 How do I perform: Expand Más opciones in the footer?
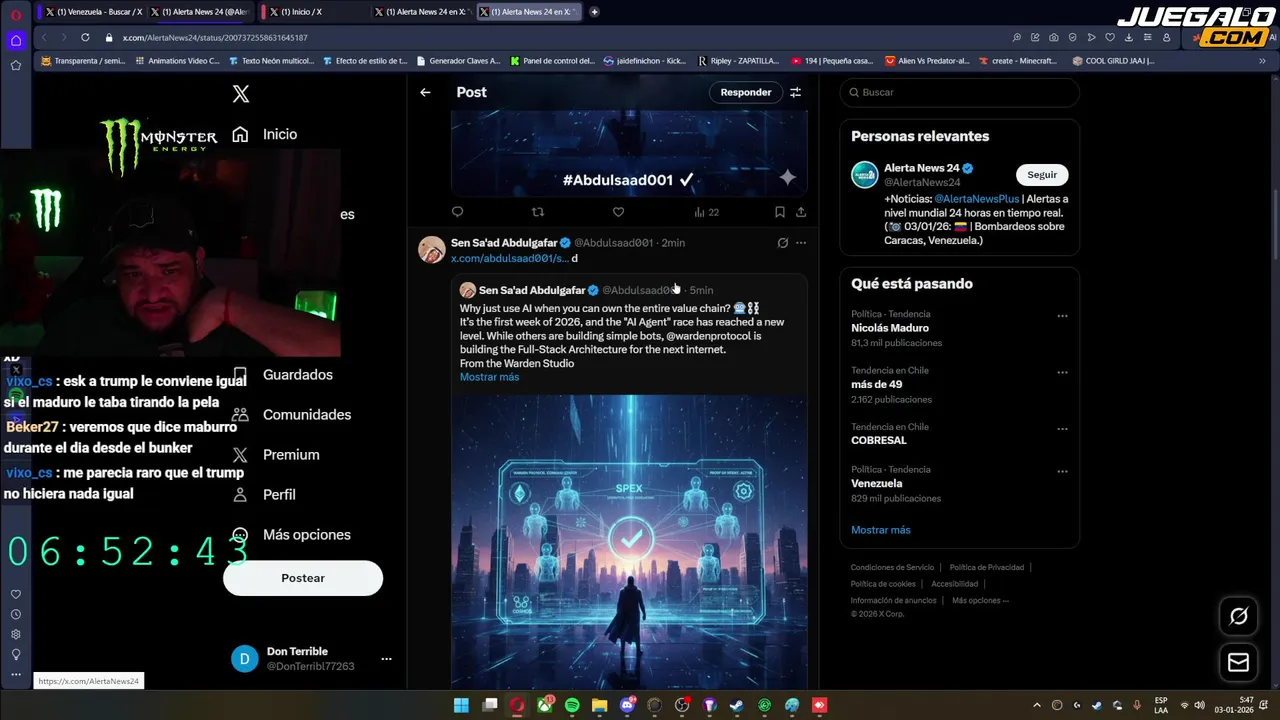click(980, 600)
